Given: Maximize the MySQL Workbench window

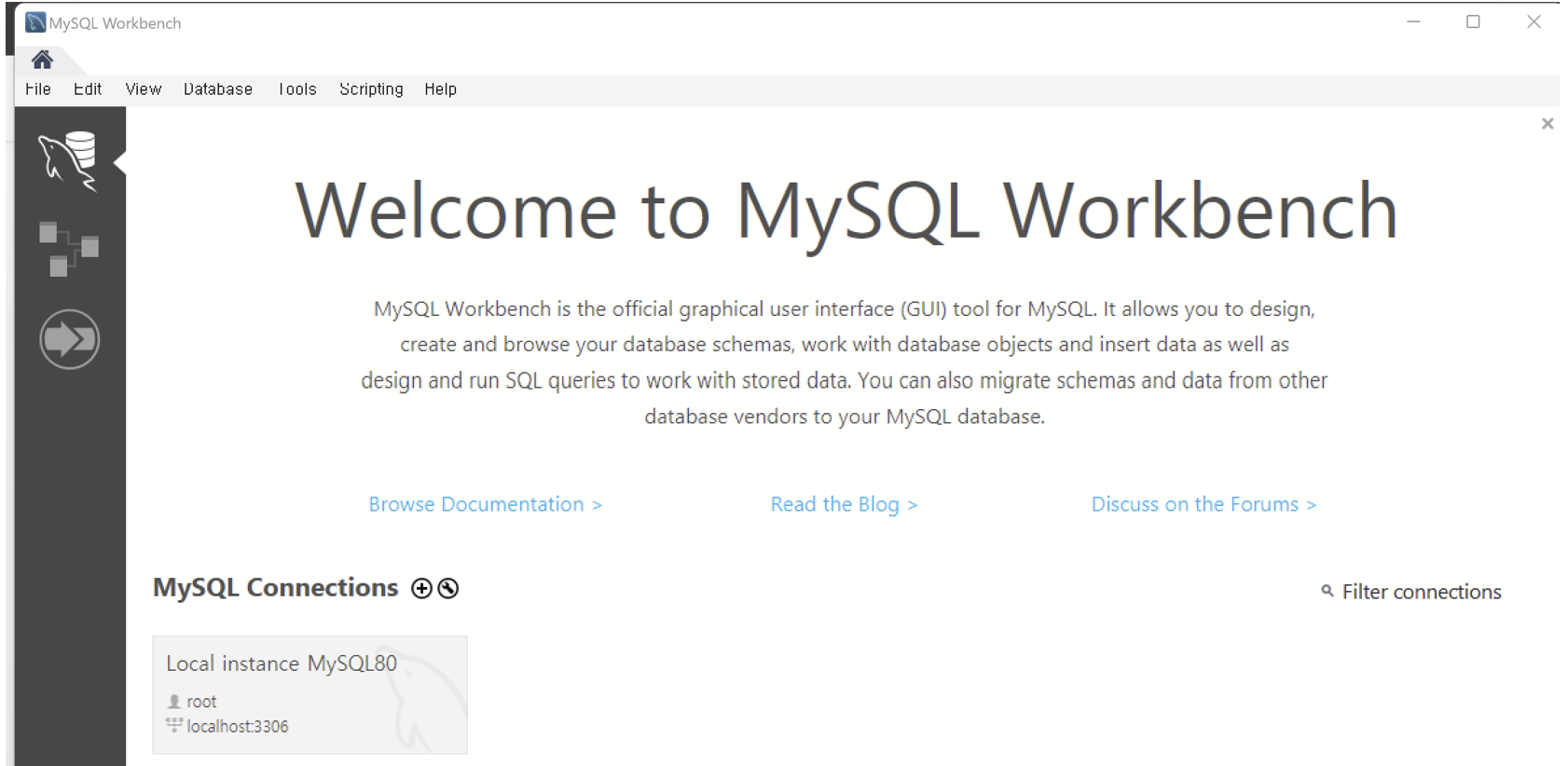Looking at the screenshot, I should click(x=1473, y=21).
